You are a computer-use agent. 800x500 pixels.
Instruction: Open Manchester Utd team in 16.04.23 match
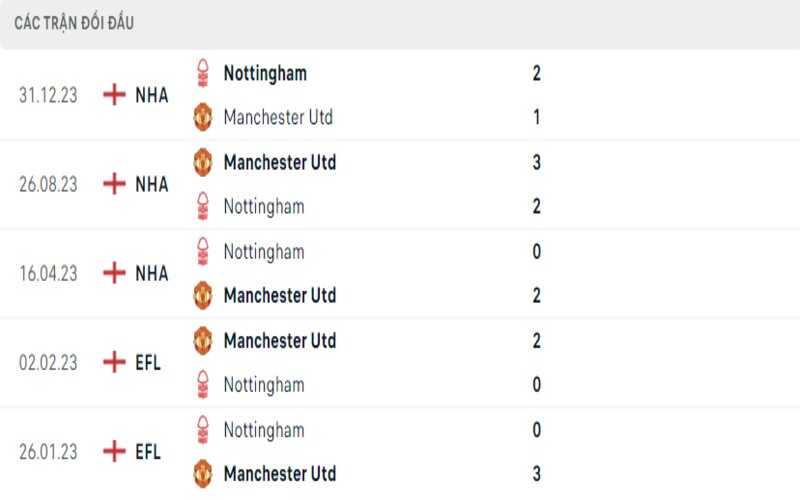point(279,295)
